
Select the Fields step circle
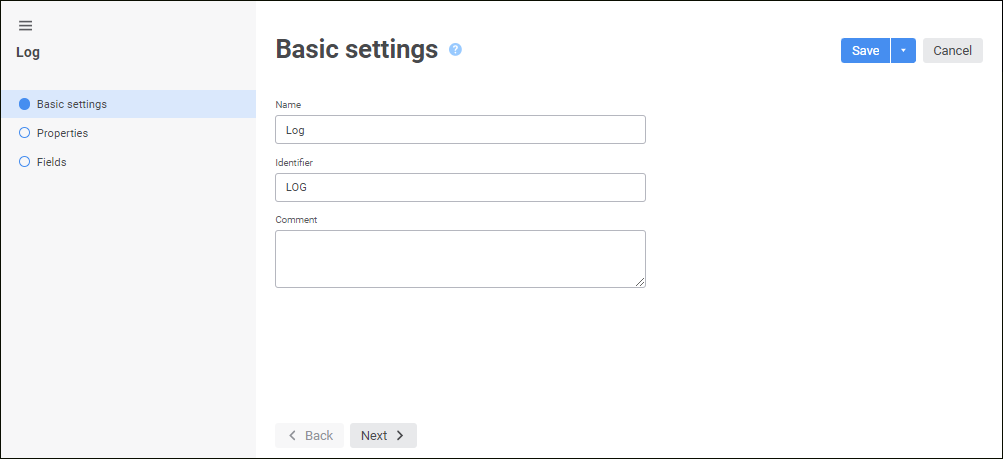(x=25, y=162)
